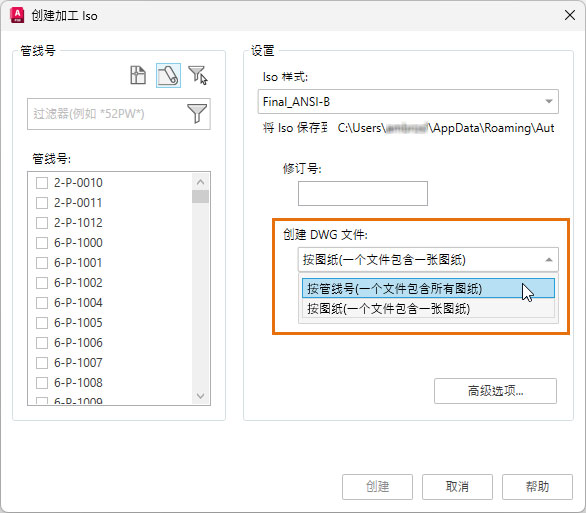Screen dimensions: 586x513
Task: Select 按图纸(一个文件包含一张图纸) list option
Action: coord(428,309)
